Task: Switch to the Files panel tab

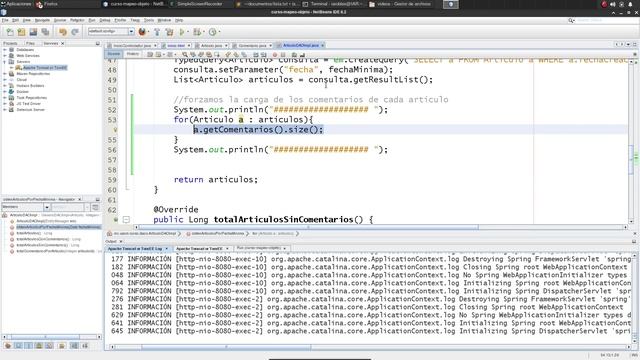Action: pos(30,43)
